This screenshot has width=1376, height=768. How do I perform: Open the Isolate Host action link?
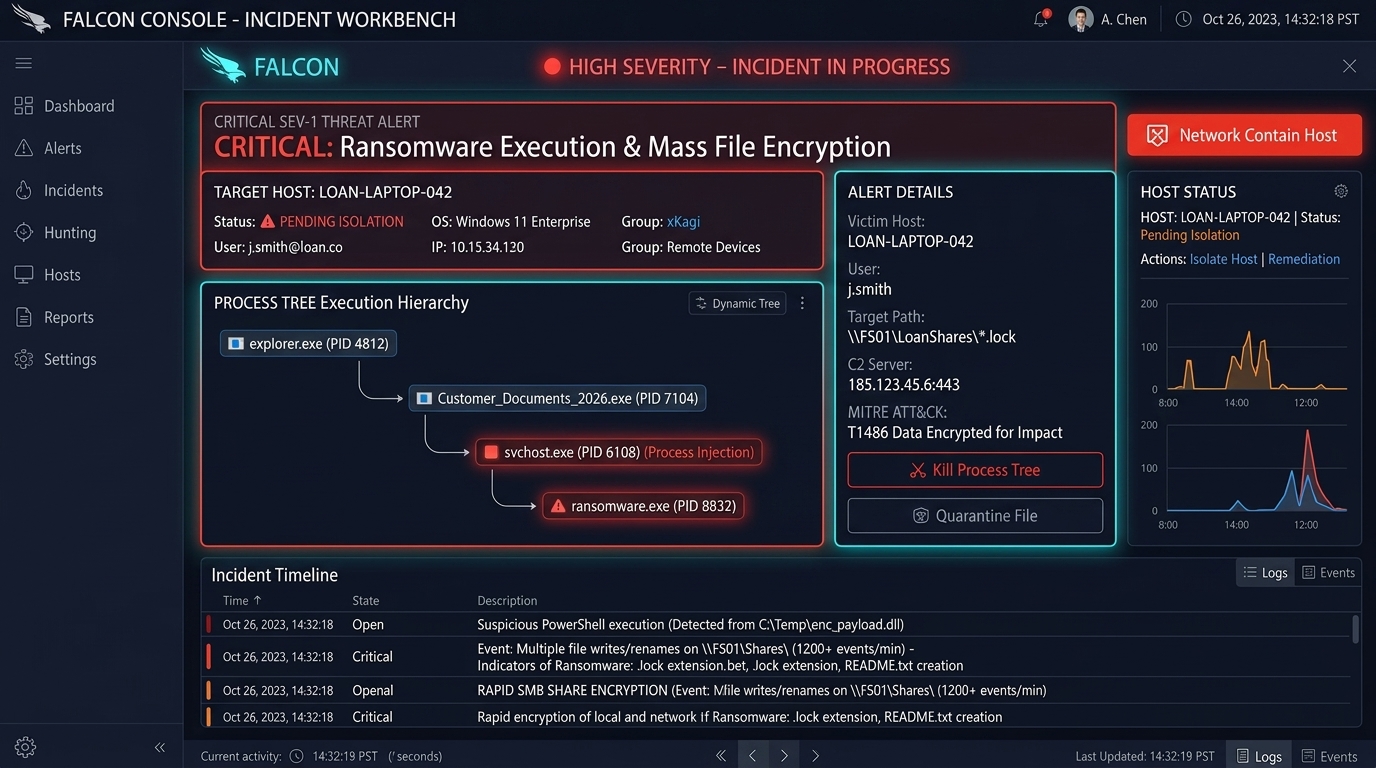click(1223, 259)
